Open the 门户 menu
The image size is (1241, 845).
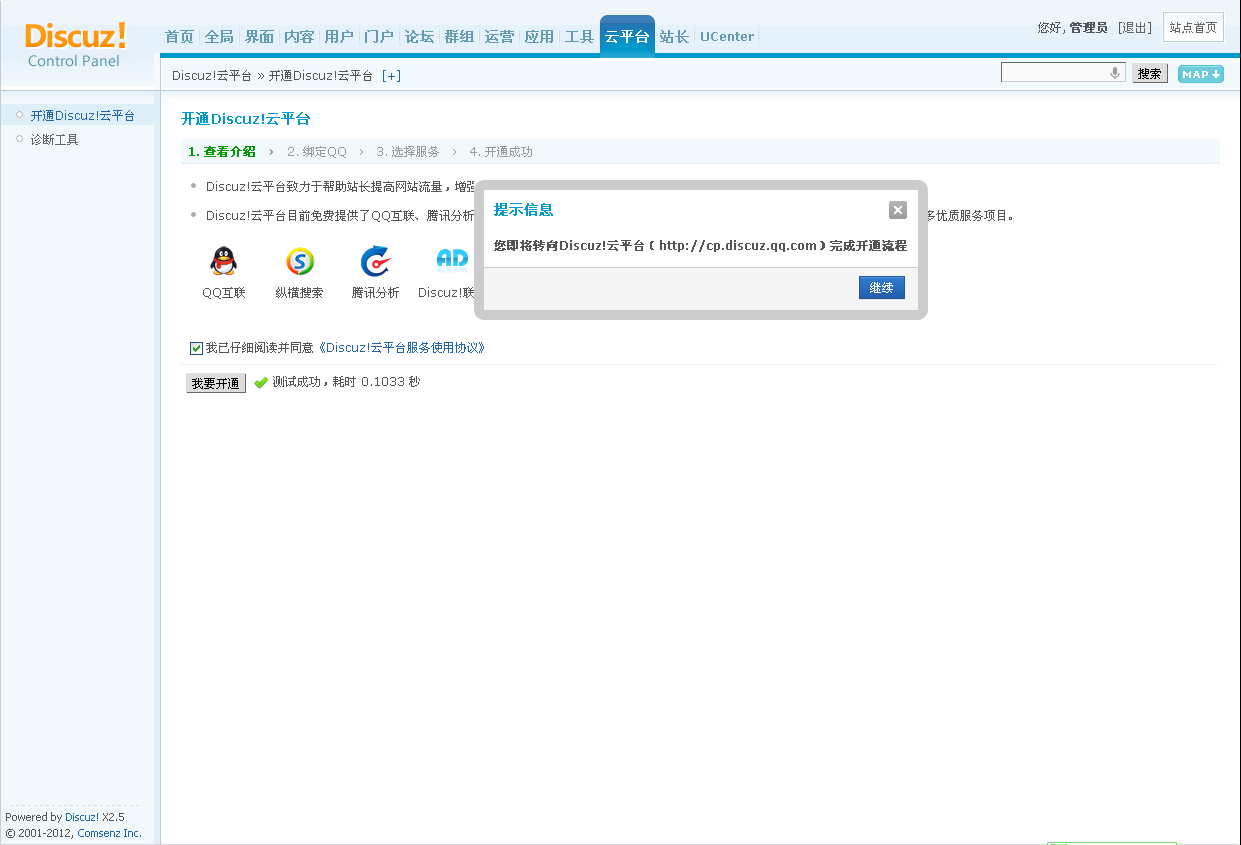[x=379, y=37]
